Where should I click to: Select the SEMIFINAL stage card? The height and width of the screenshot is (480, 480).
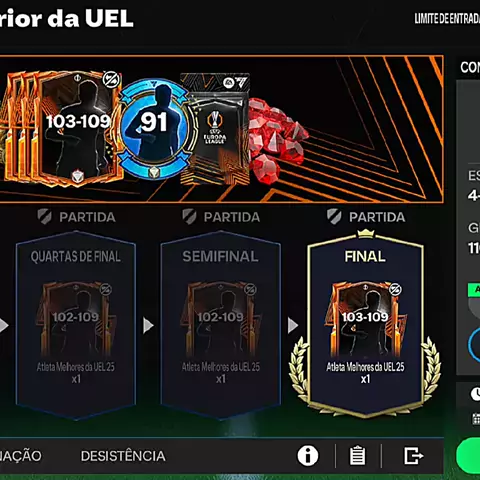click(x=220, y=325)
